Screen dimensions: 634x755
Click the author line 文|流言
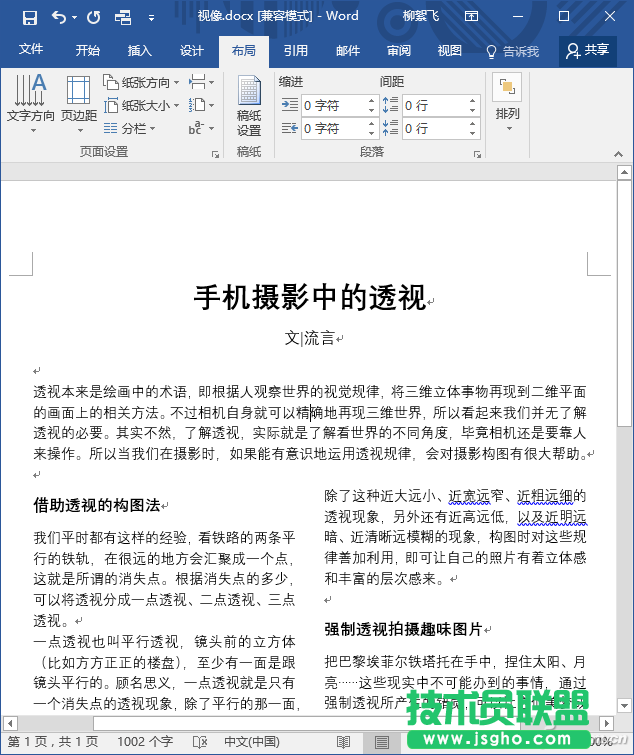310,338
